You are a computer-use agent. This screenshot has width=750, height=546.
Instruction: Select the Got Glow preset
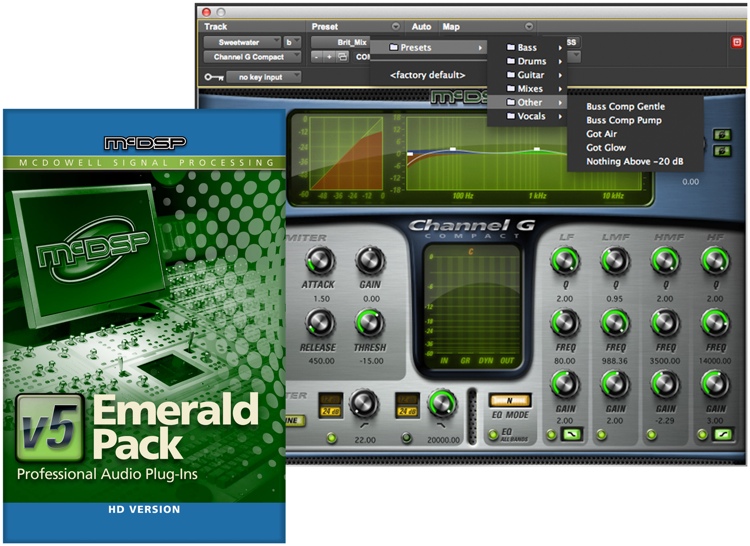(x=606, y=147)
